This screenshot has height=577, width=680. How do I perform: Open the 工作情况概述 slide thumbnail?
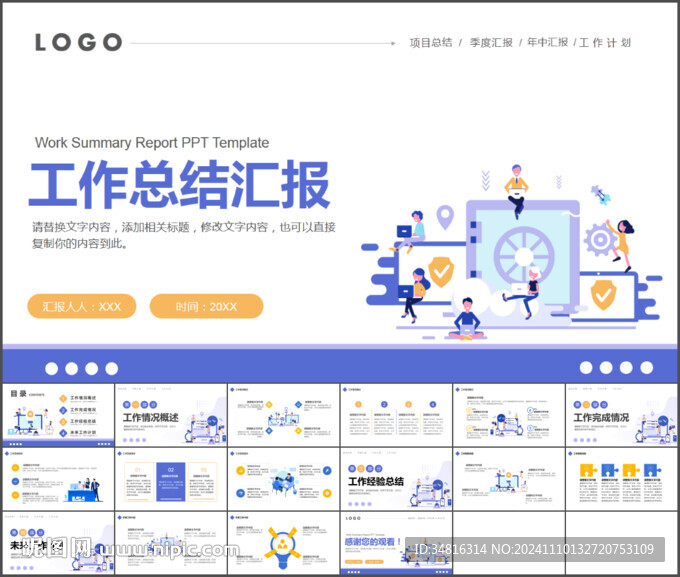171,415
